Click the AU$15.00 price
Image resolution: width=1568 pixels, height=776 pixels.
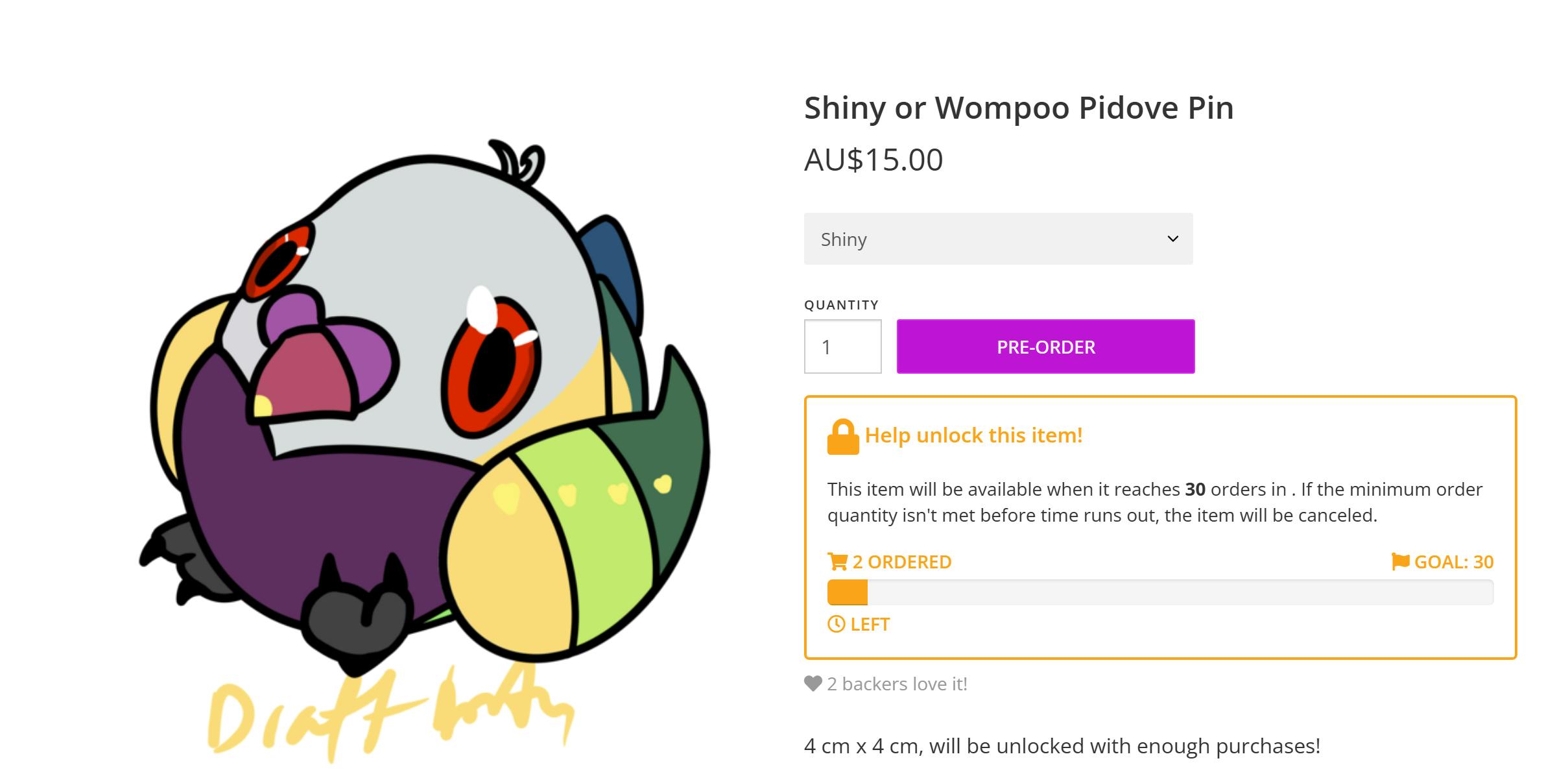[x=873, y=160]
